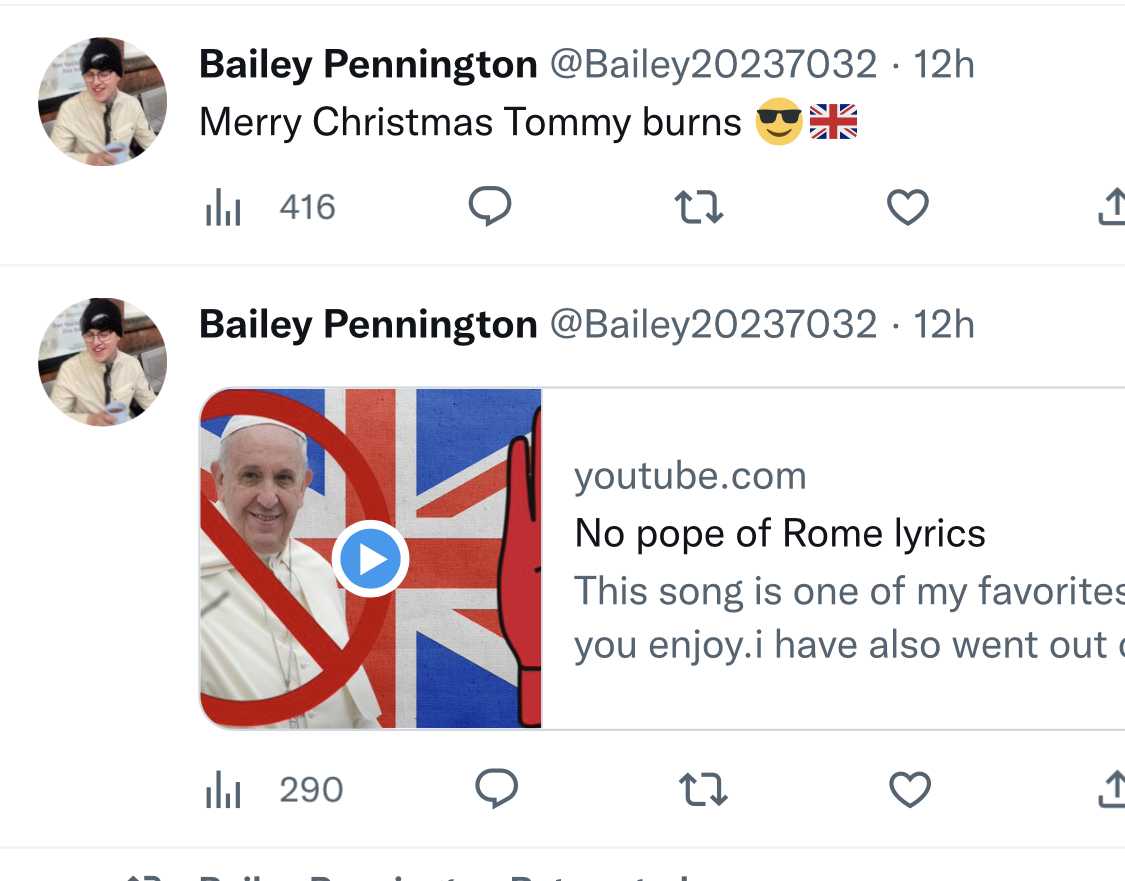The height and width of the screenshot is (881, 1125).
Task: Like the Merry Christmas Tommy burns tweet
Action: point(908,207)
